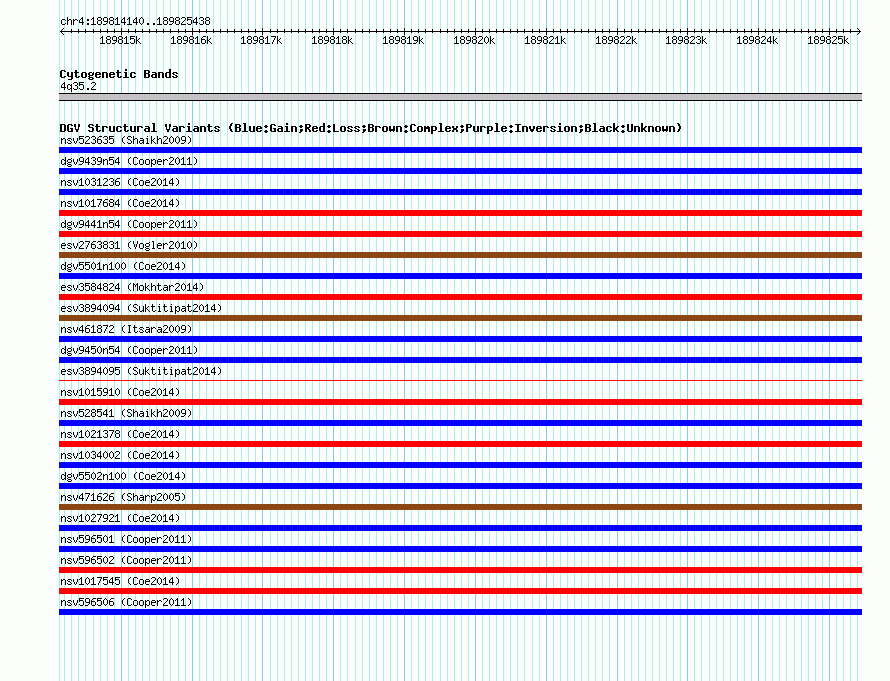Select the esv2763831 (Vogler2010) label
Screen dimensions: 890x681
click(x=129, y=245)
